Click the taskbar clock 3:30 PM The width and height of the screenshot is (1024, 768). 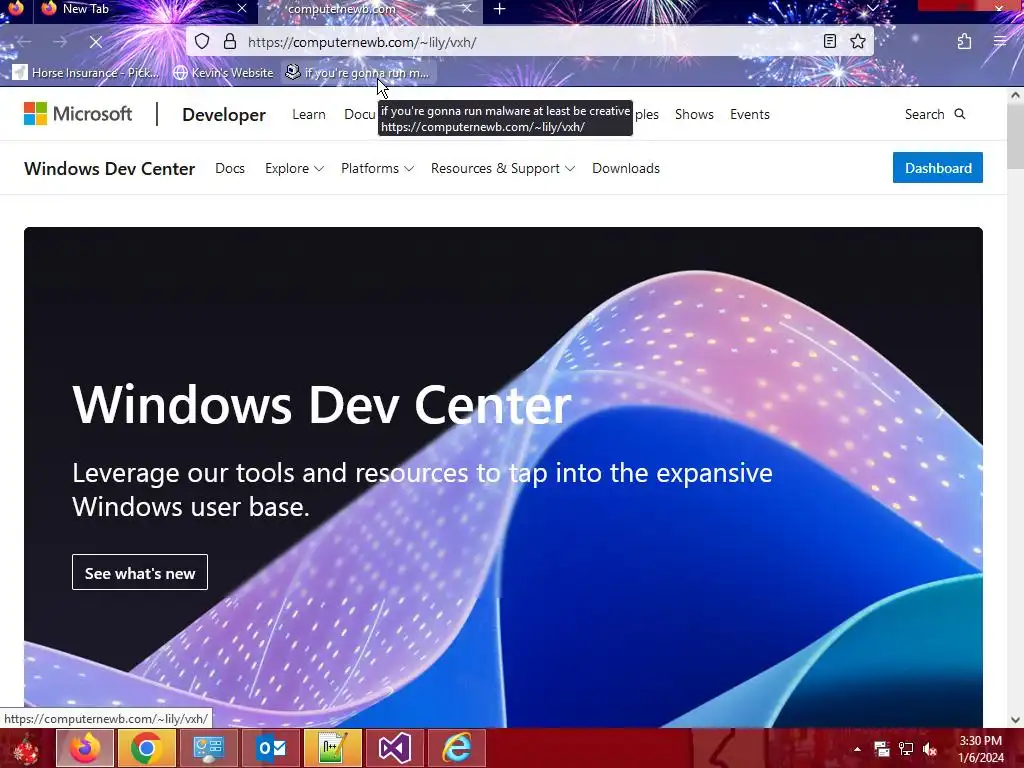(x=981, y=749)
